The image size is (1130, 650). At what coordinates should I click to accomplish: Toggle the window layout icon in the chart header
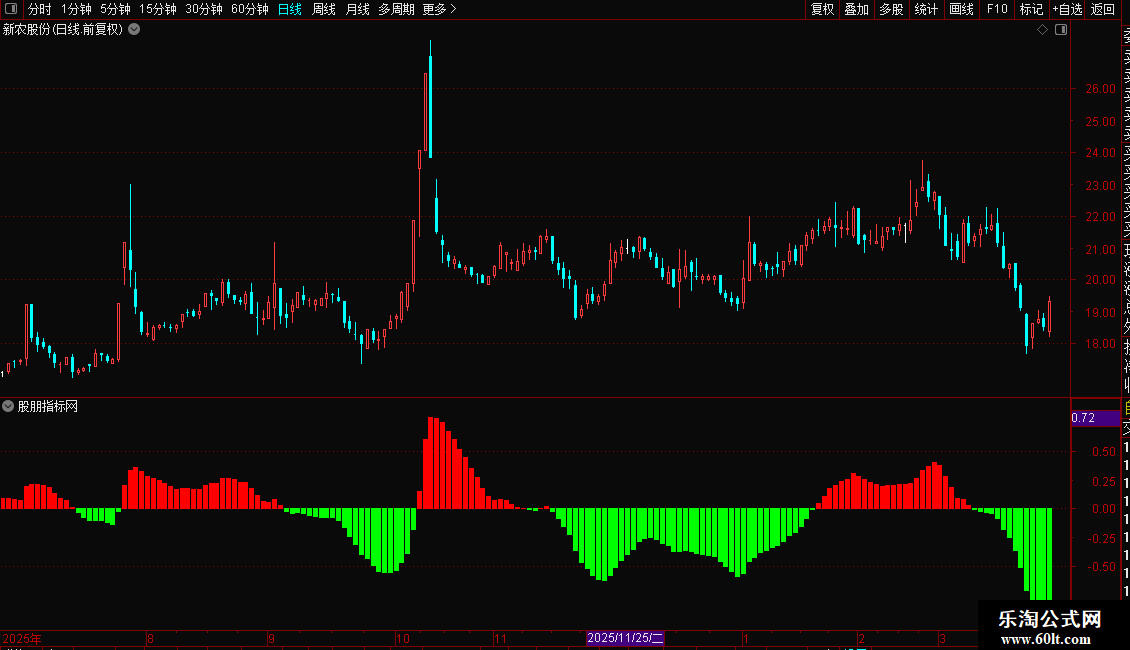[x=1061, y=30]
